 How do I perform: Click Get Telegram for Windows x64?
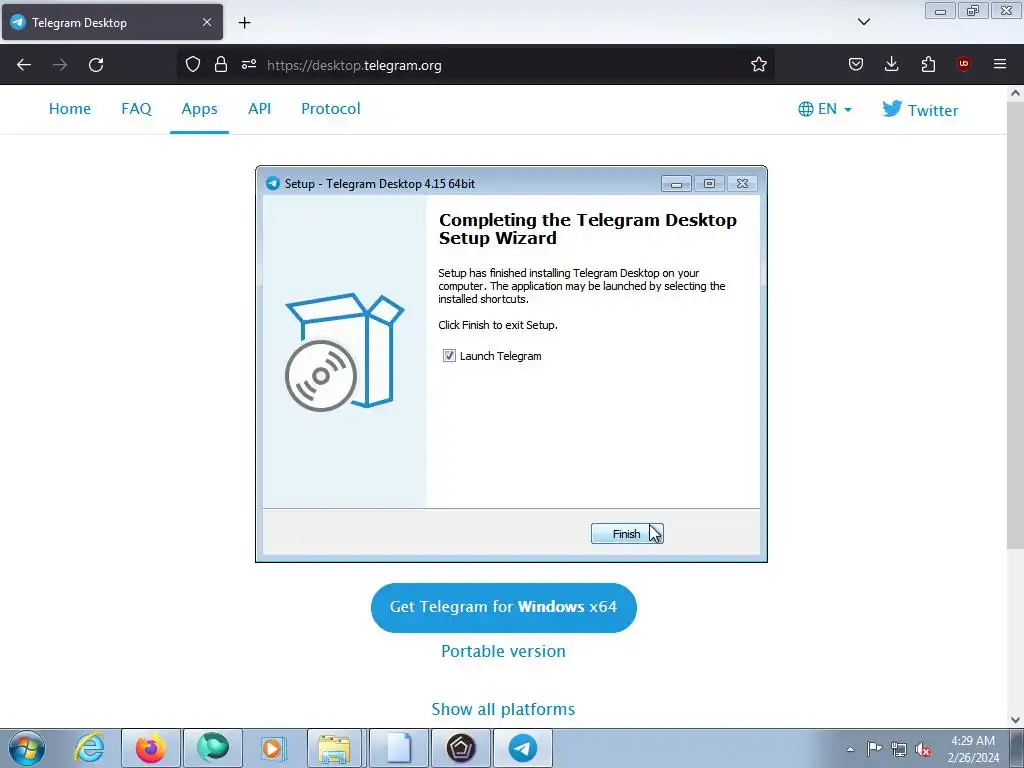[x=504, y=607]
